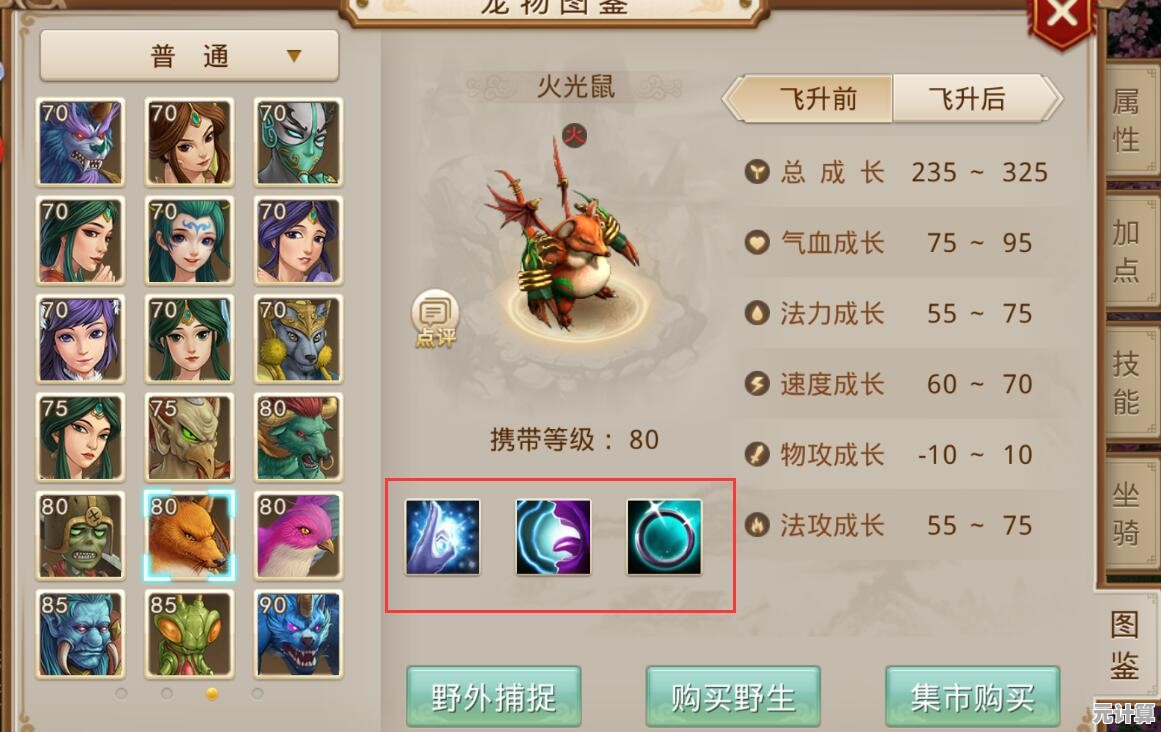This screenshot has width=1161, height=732.
Task: Tap the 野外捕捉 button
Action: coord(493,696)
